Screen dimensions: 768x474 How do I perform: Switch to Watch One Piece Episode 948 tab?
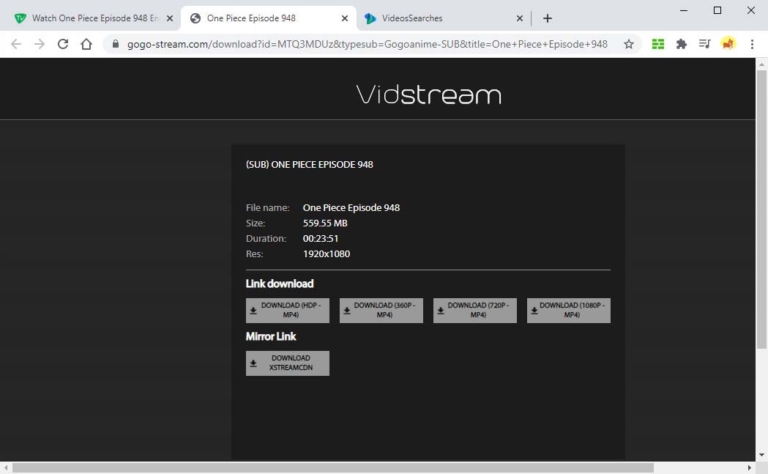pyautogui.click(x=88, y=18)
